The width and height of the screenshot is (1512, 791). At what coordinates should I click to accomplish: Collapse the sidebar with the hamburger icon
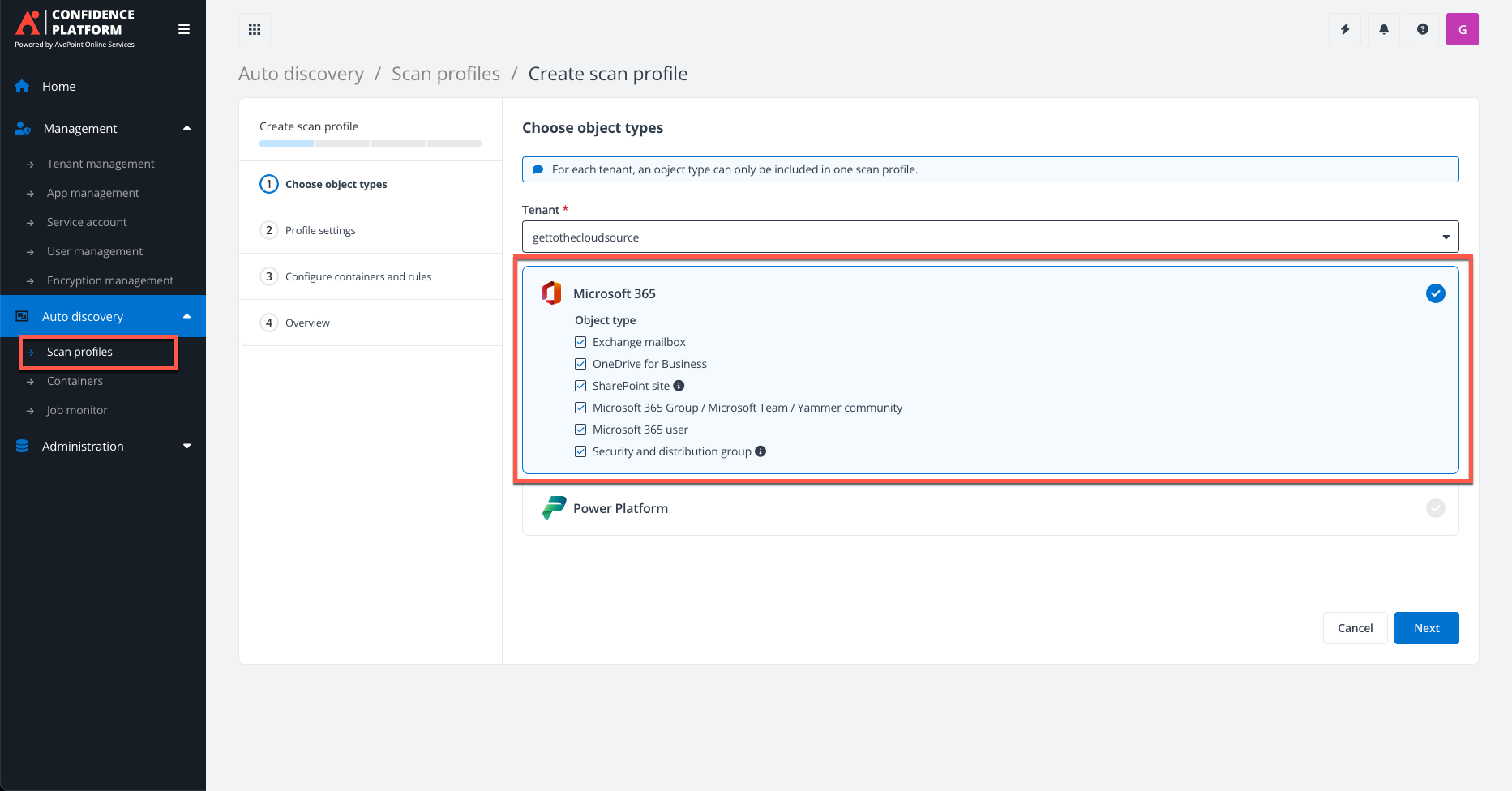pyautogui.click(x=184, y=28)
